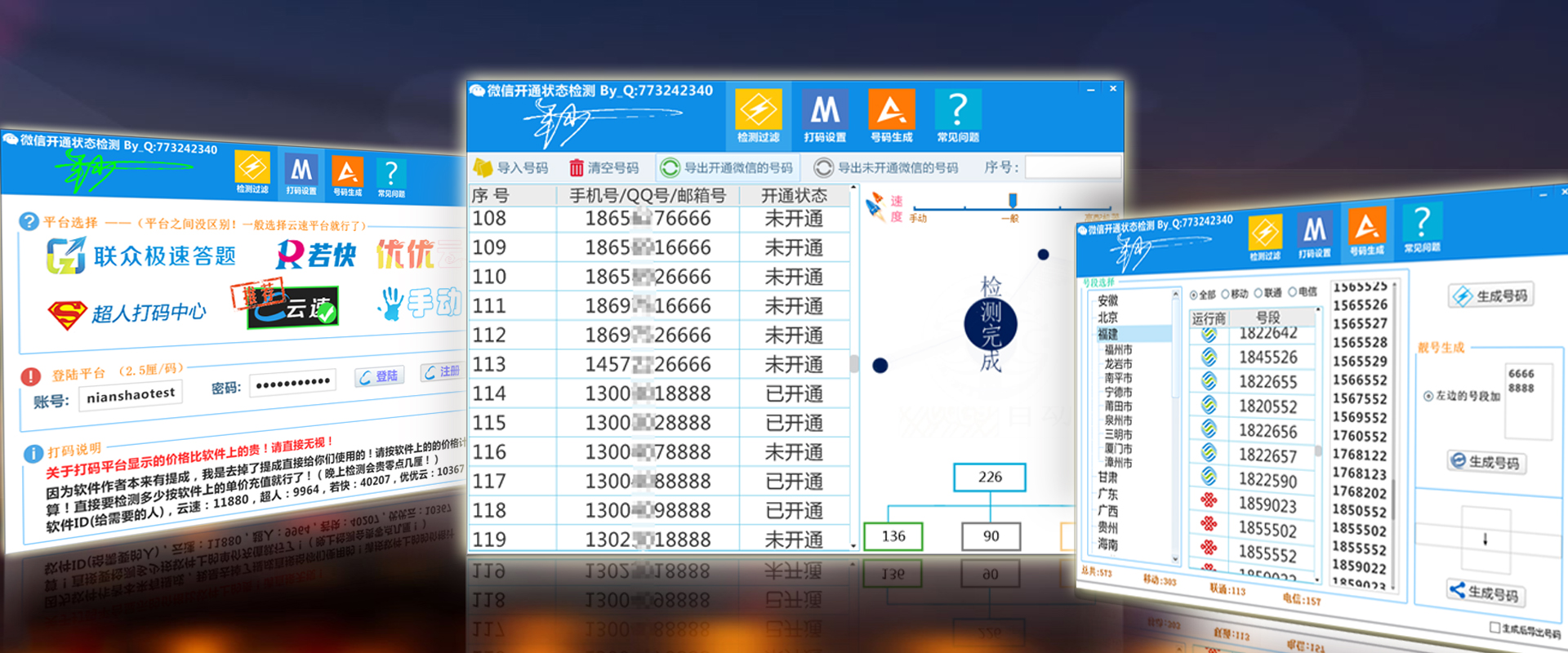Choose 若快 platform logo

[x=316, y=255]
